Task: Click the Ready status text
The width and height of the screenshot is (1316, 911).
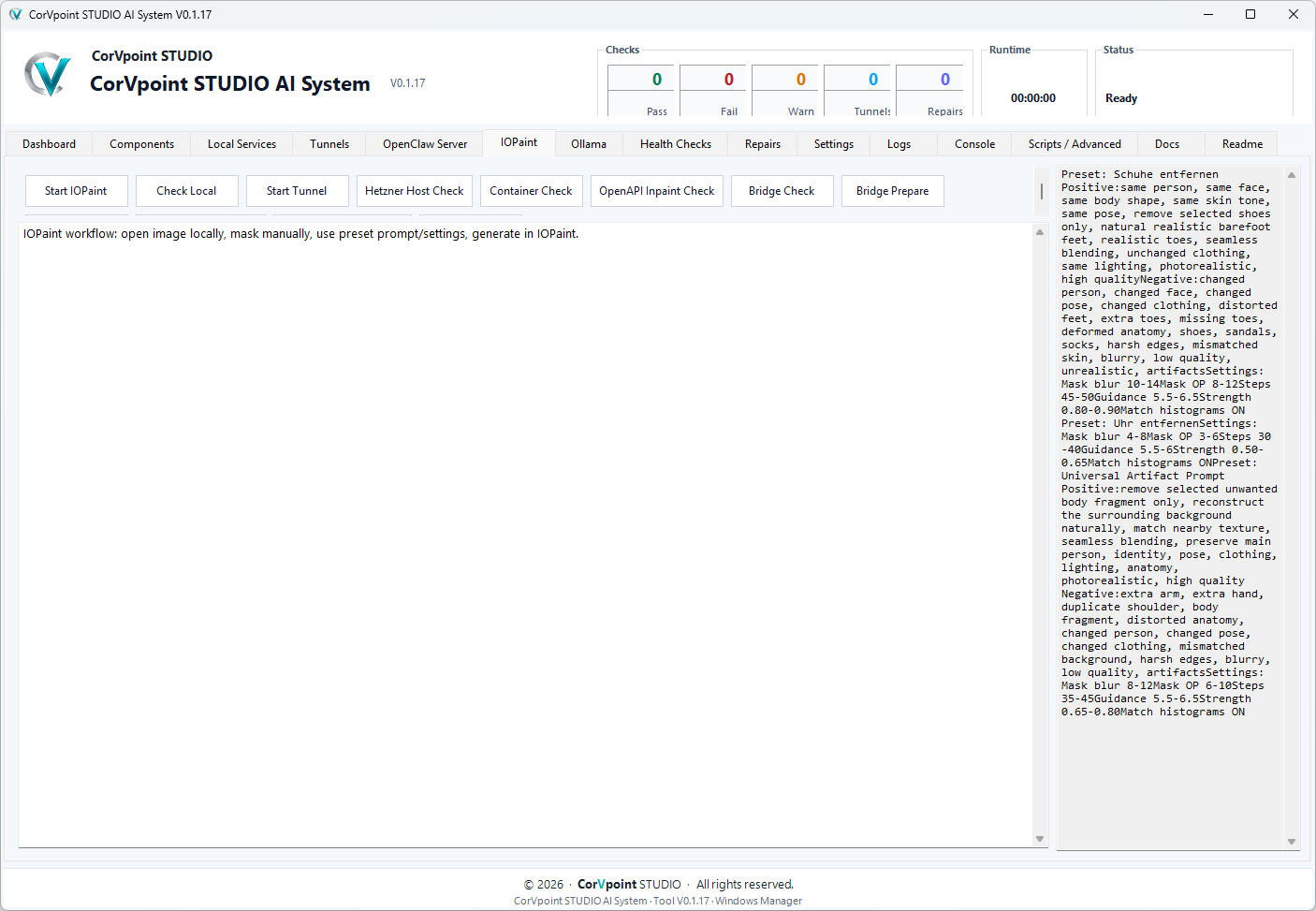Action: tap(1121, 98)
